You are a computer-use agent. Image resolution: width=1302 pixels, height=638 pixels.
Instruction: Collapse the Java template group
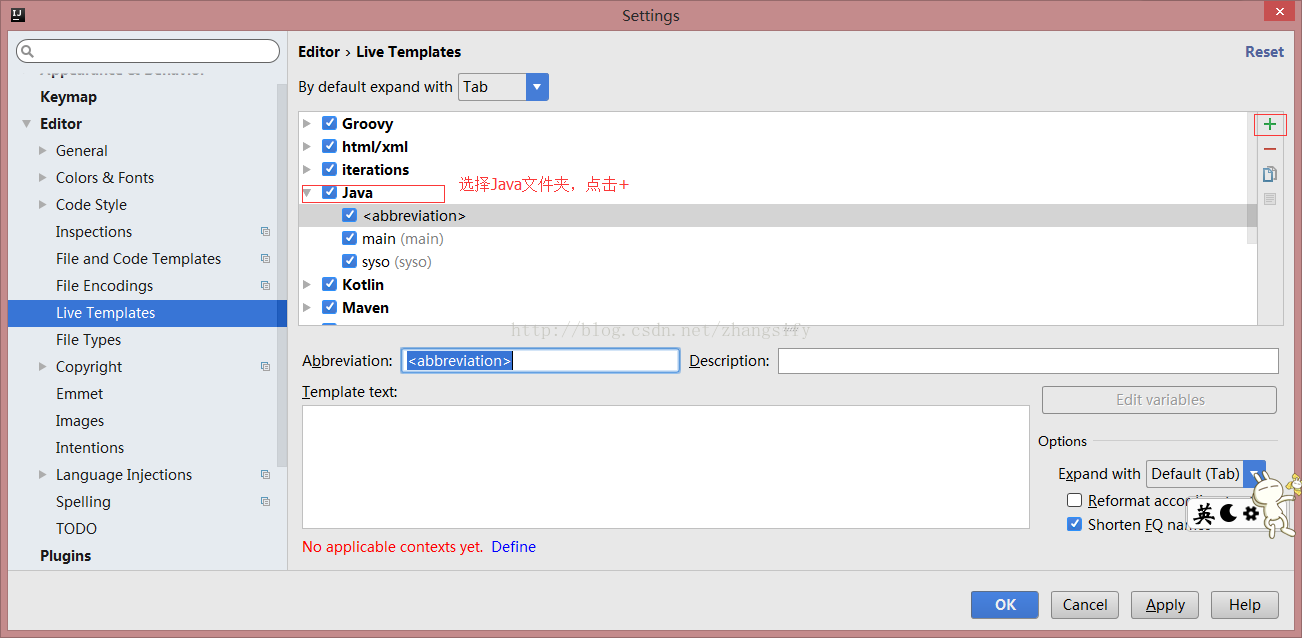307,193
